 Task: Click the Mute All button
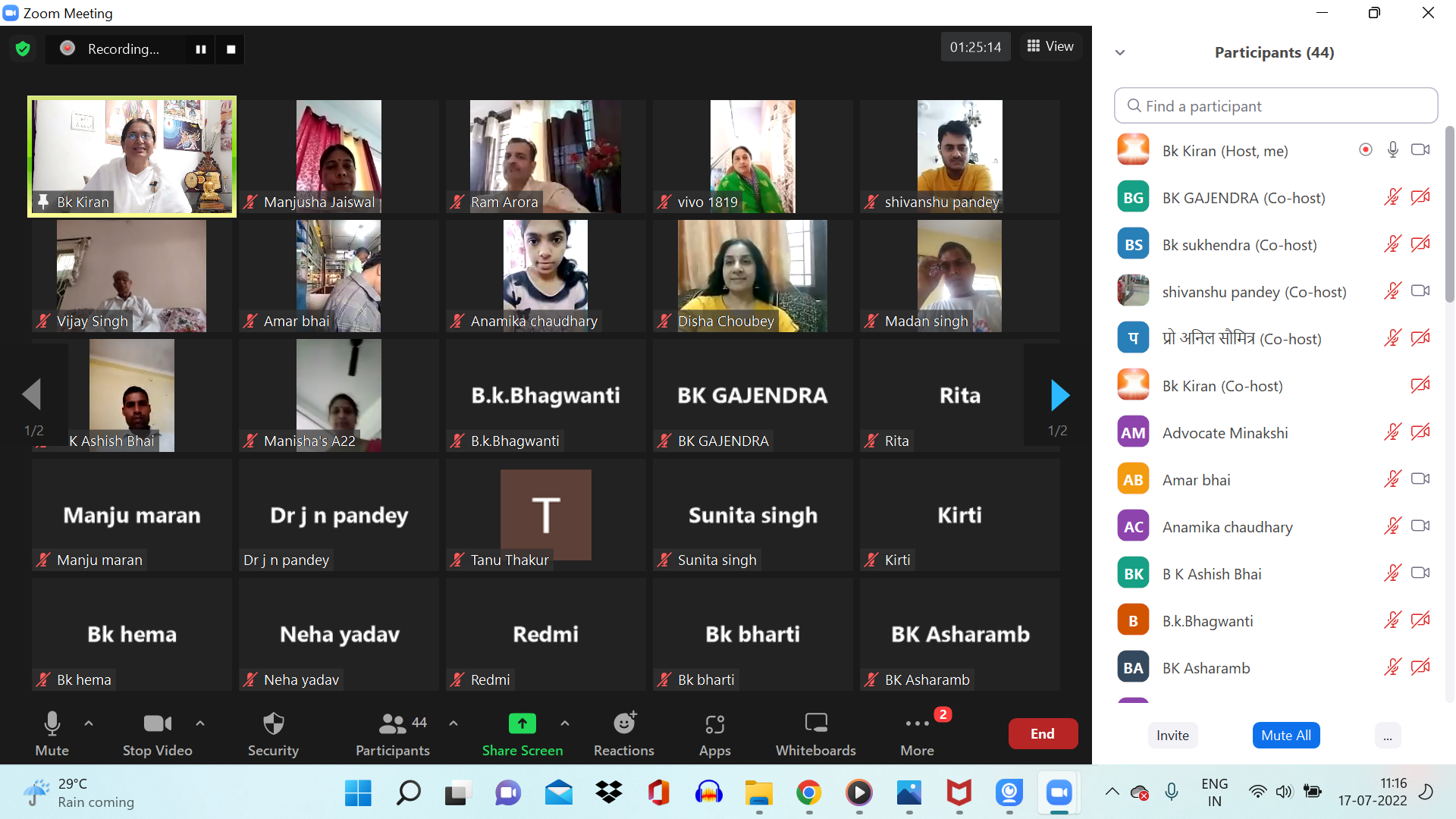click(x=1286, y=735)
